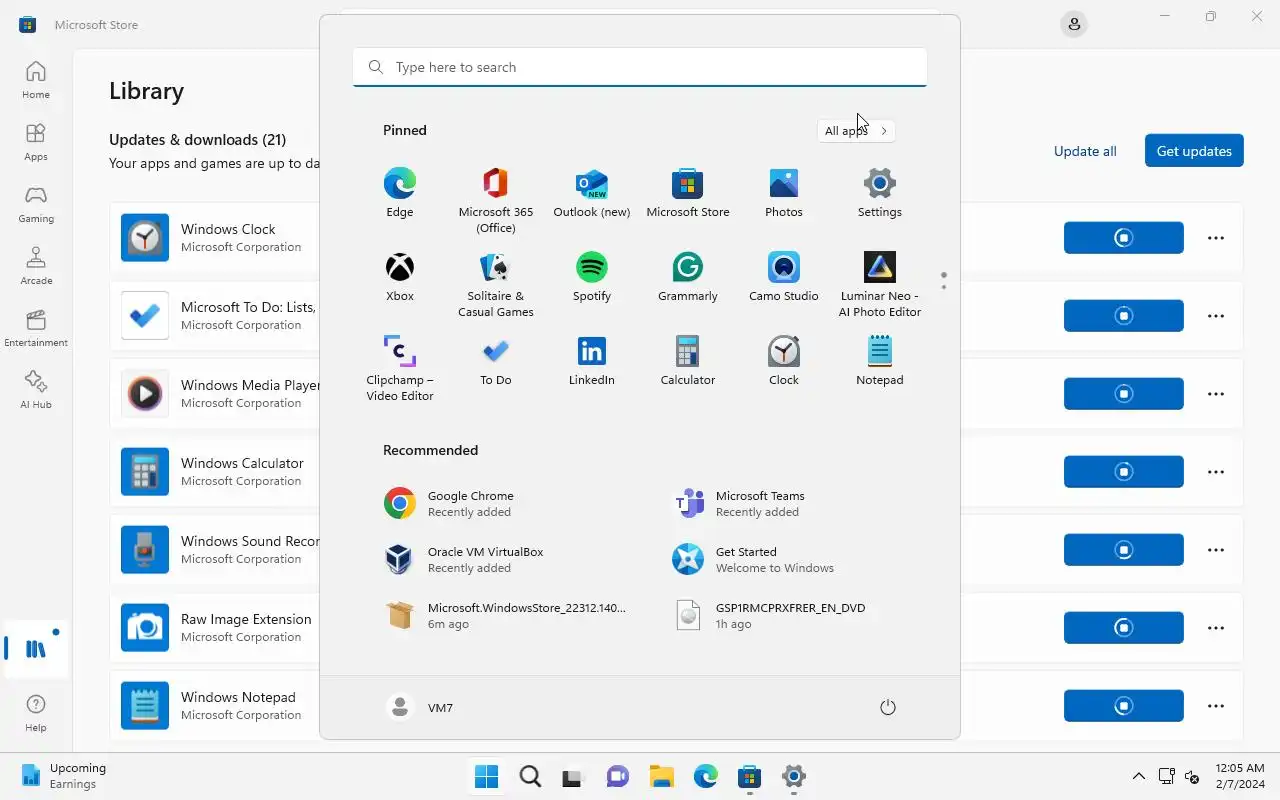Switch to Apps section in Store
Screen dimensions: 1280x800
pyautogui.click(x=36, y=142)
